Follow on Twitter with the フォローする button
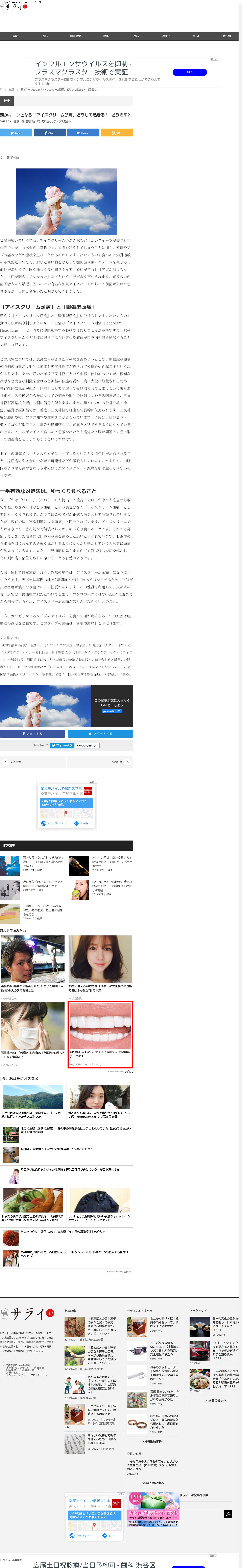 pos(62,745)
